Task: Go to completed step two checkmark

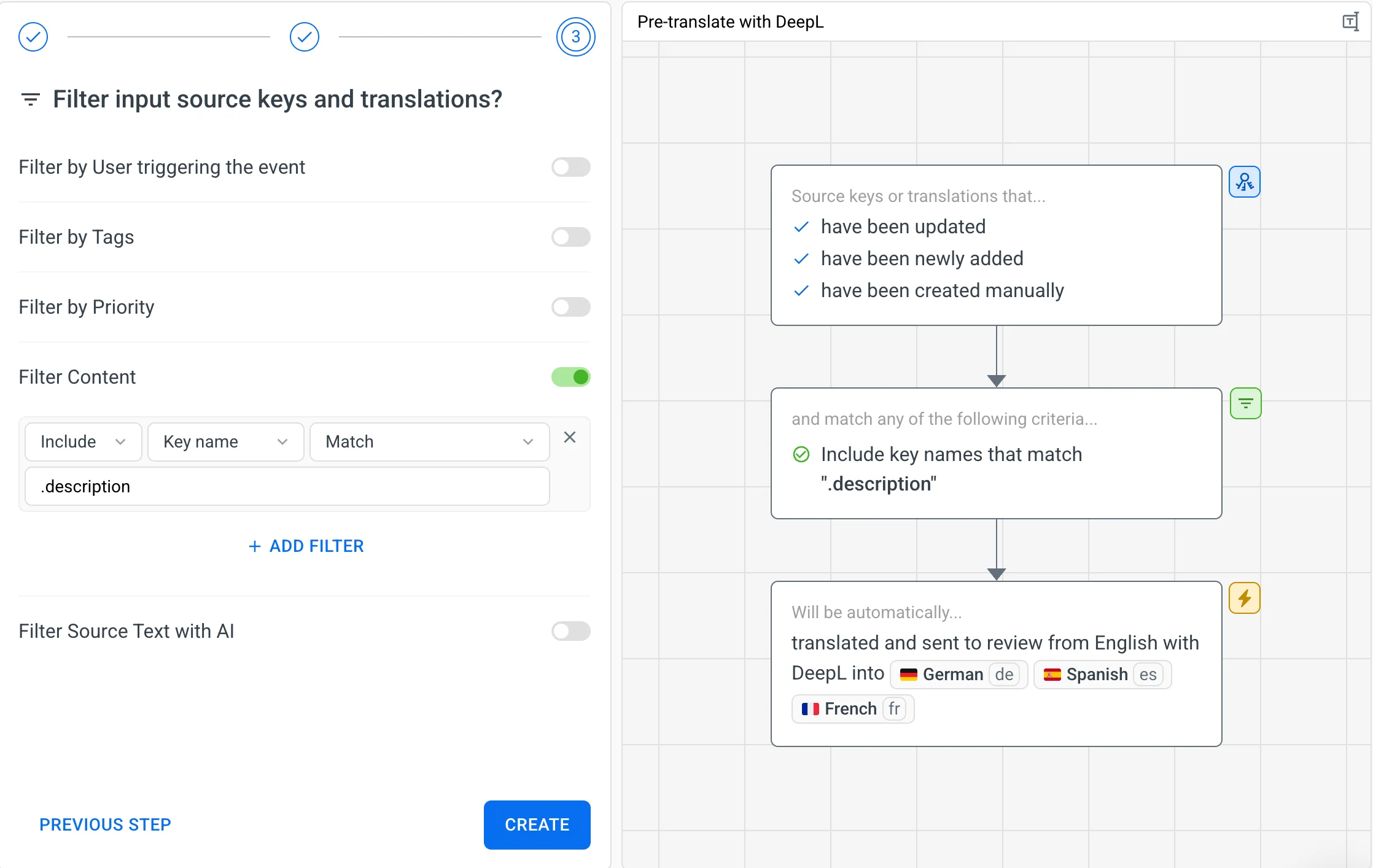Action: click(x=304, y=37)
